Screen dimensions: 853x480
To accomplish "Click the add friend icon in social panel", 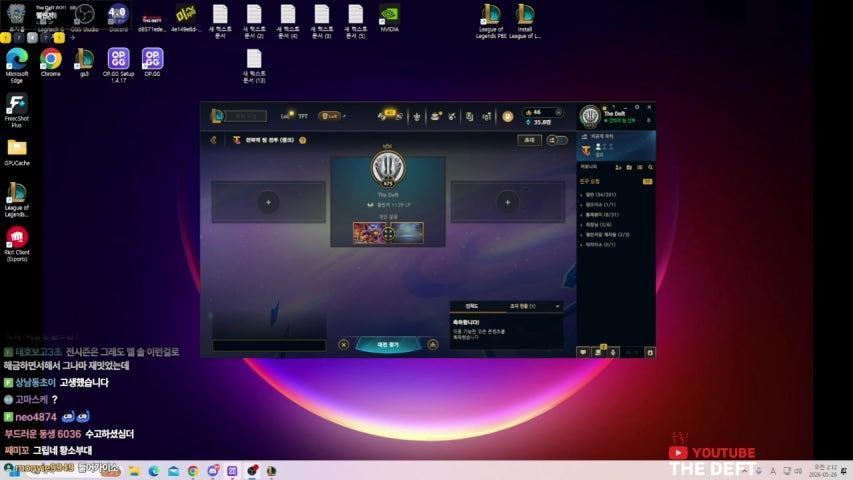I will point(619,167).
